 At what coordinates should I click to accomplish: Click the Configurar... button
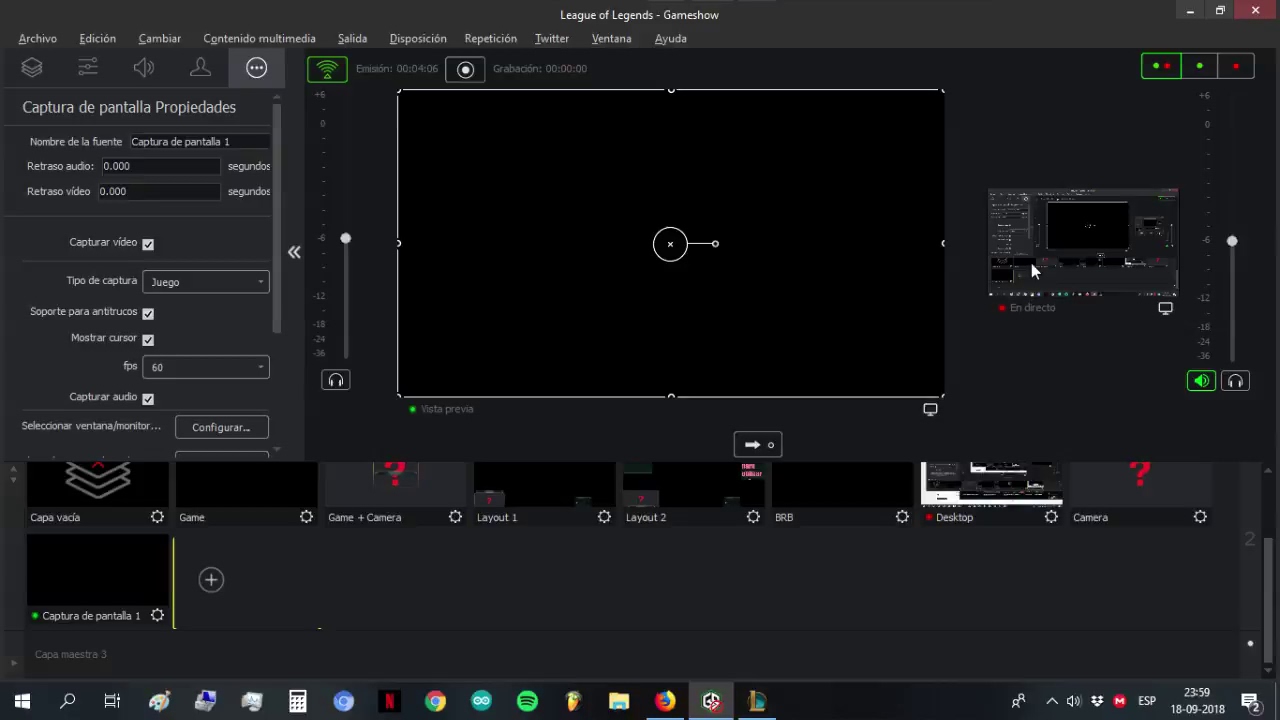coord(222,427)
